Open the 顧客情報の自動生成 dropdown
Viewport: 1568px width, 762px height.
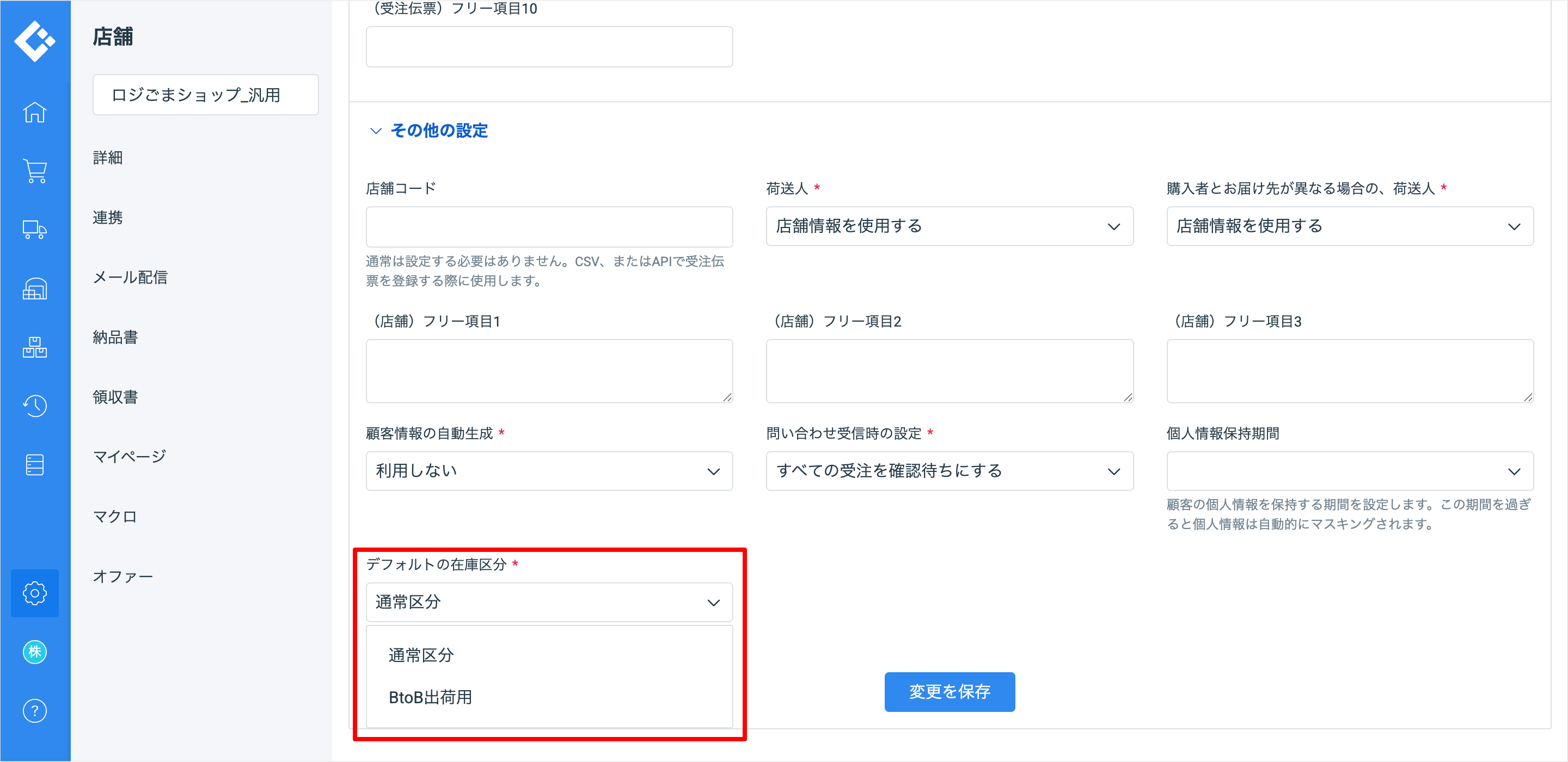click(548, 471)
